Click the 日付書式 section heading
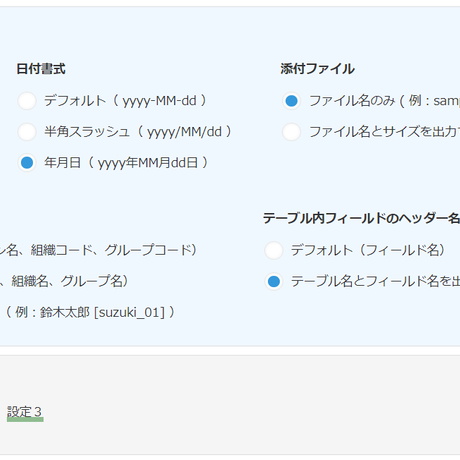This screenshot has height=460, width=460. pyautogui.click(x=41, y=69)
